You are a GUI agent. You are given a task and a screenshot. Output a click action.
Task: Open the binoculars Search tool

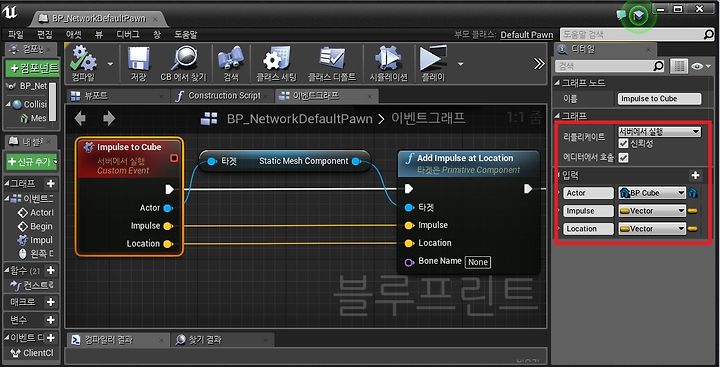pos(231,63)
